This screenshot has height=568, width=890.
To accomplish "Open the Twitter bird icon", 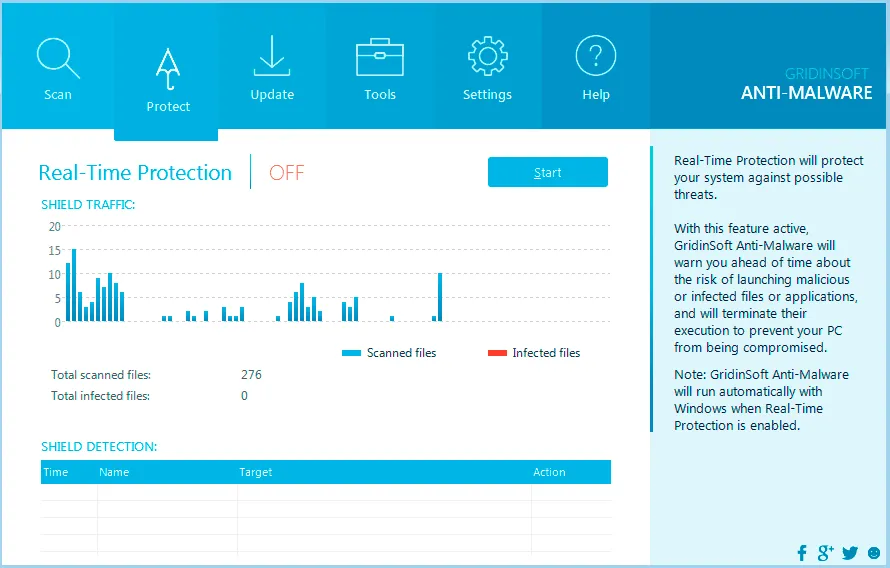I will [850, 553].
